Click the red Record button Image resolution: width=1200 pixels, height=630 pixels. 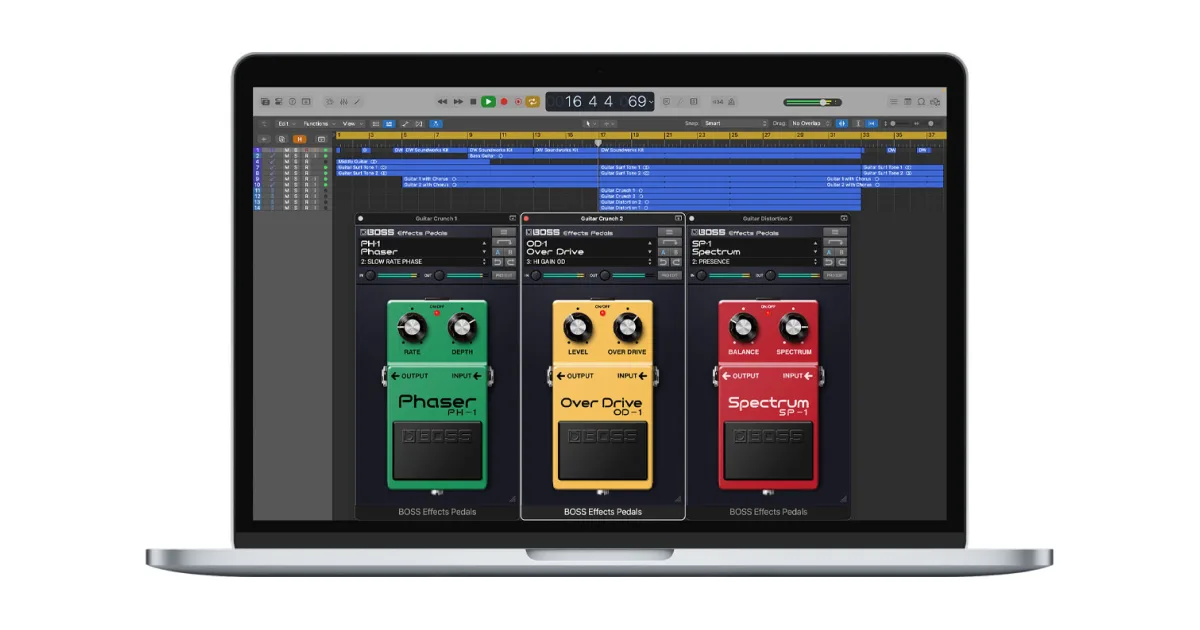point(504,102)
